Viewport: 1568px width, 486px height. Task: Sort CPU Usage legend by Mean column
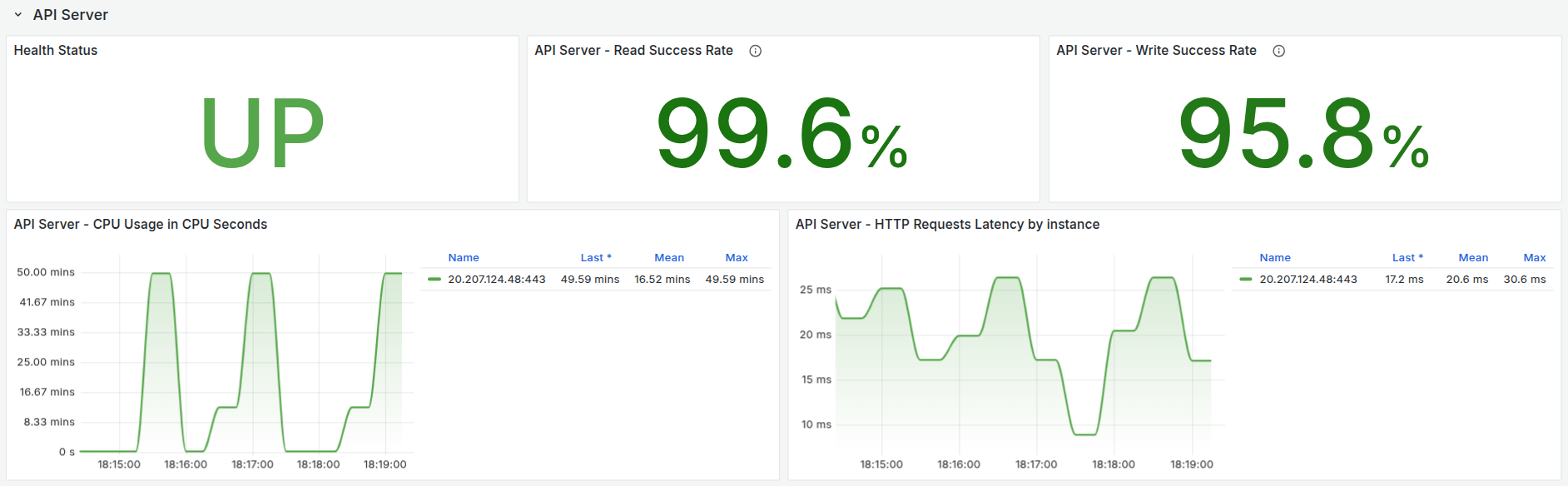(669, 258)
